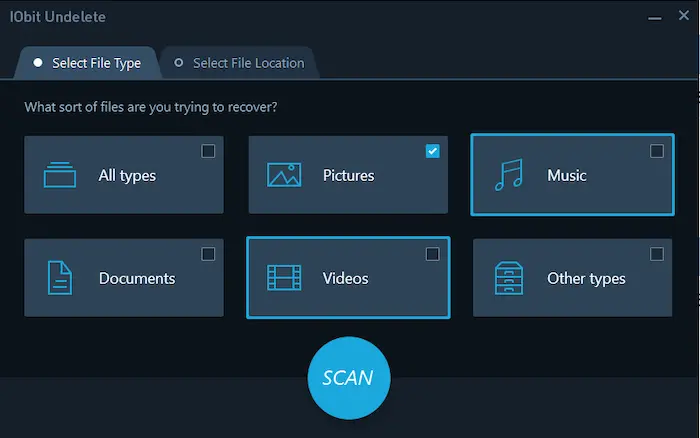Click the Music note icon
Viewport: 700px width, 438px height.
click(508, 175)
